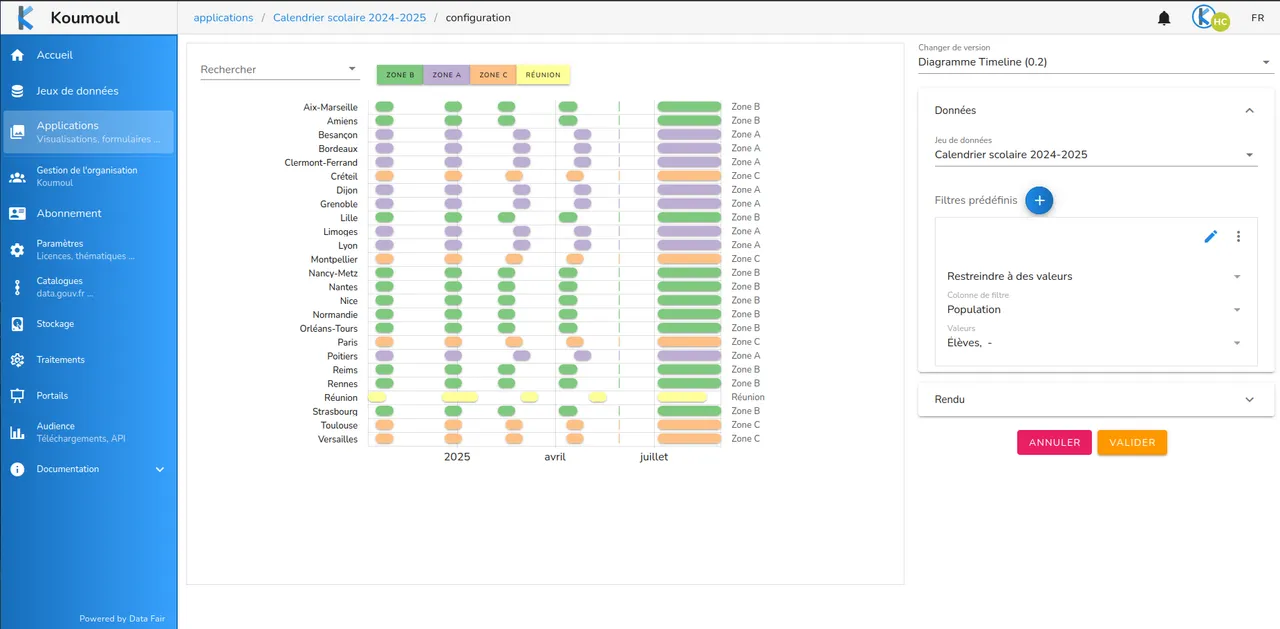
Task: Click the Audience bar chart icon
Action: pos(17,432)
